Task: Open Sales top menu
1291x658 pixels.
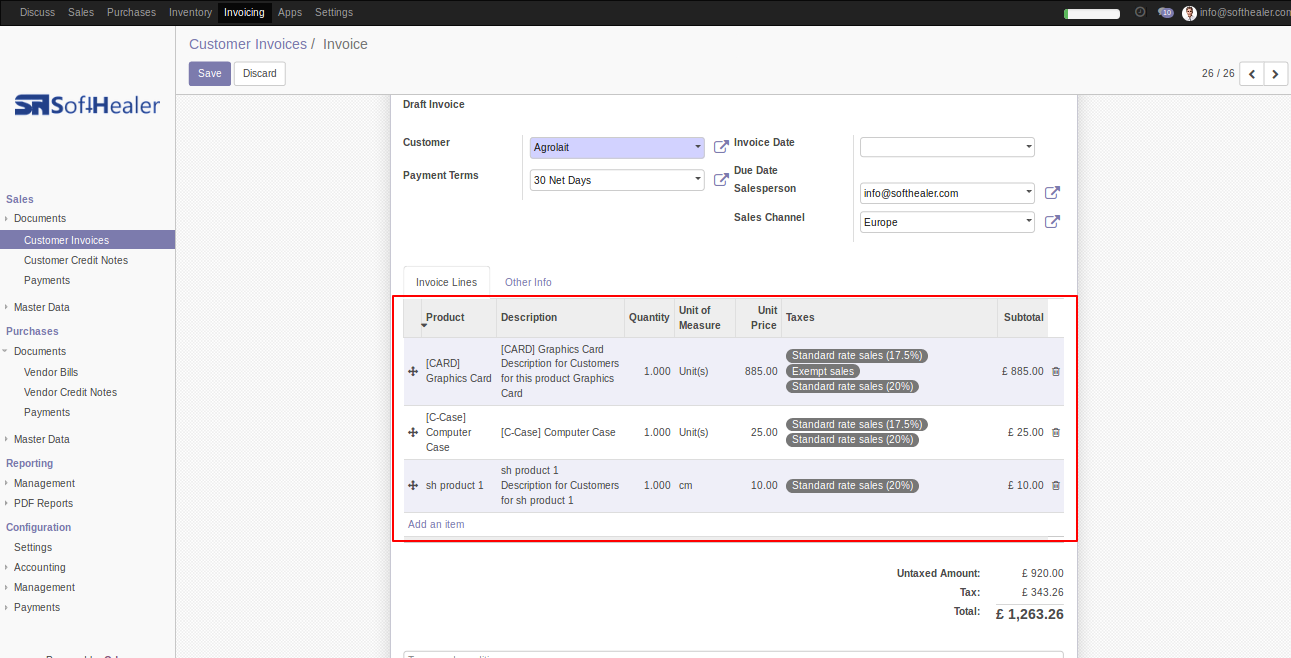Action: tap(81, 12)
